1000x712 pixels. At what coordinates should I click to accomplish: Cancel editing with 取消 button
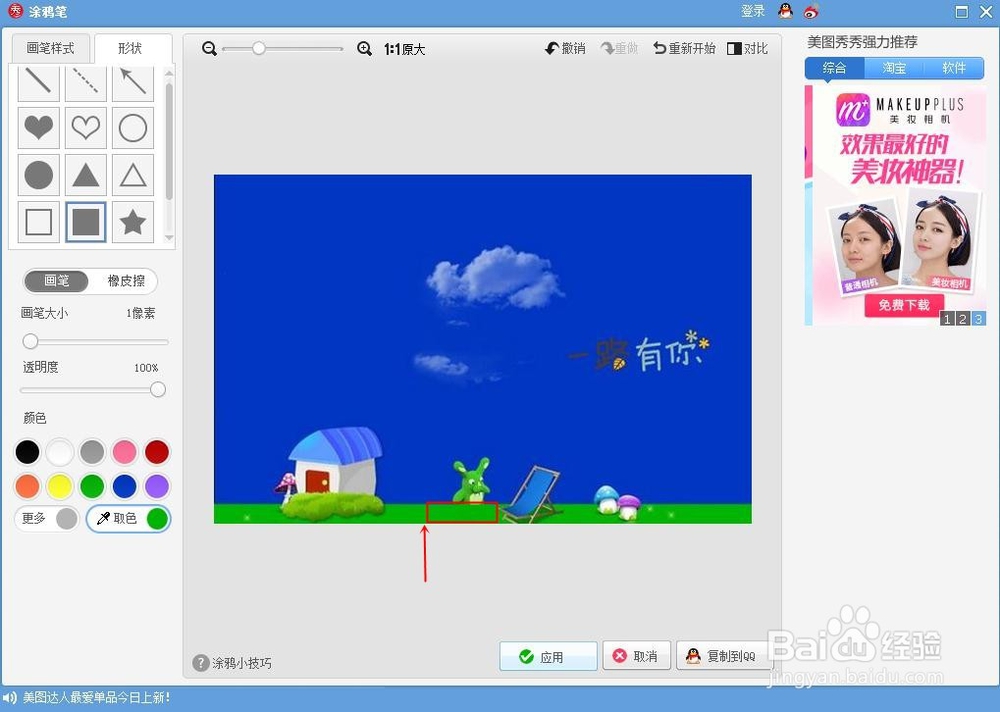[636, 656]
